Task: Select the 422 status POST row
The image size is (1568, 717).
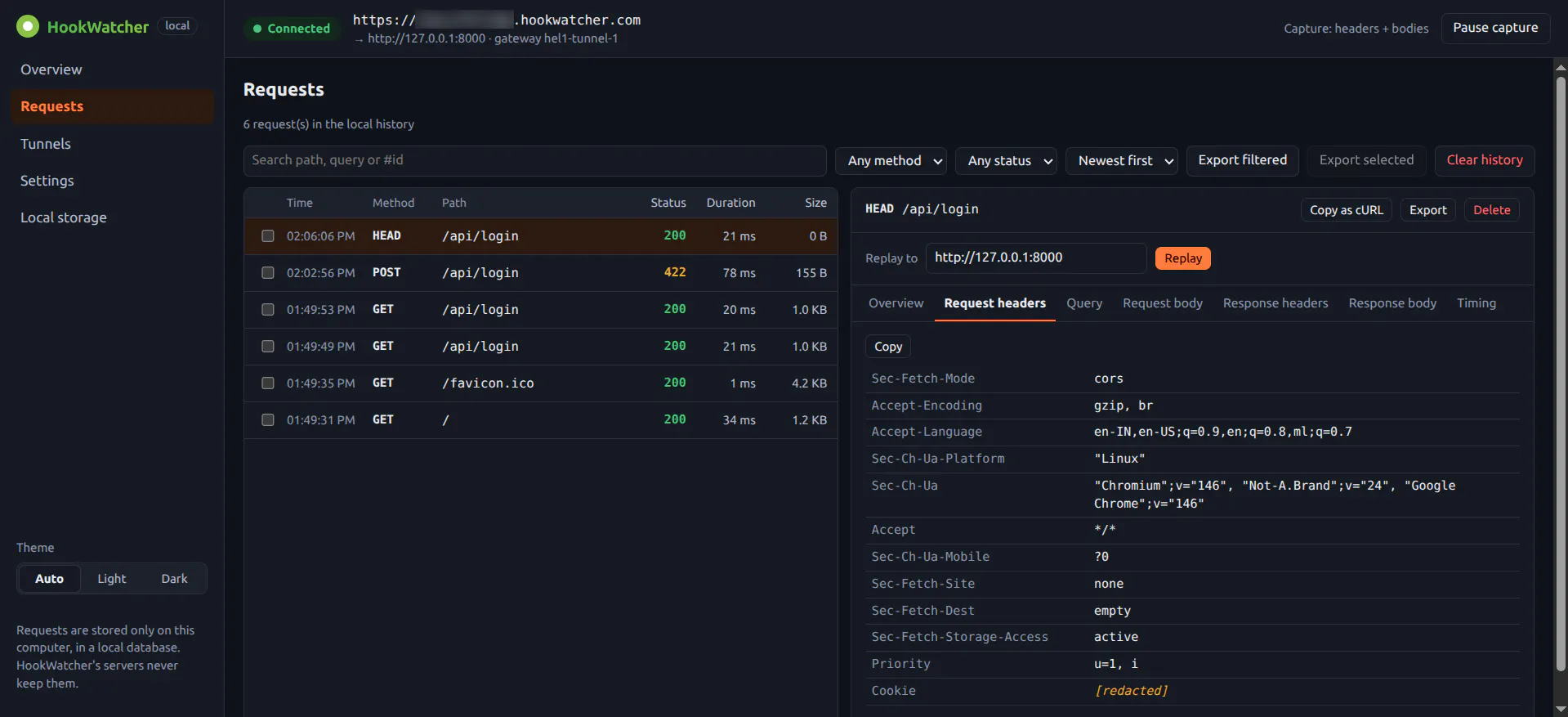Action: (x=541, y=273)
